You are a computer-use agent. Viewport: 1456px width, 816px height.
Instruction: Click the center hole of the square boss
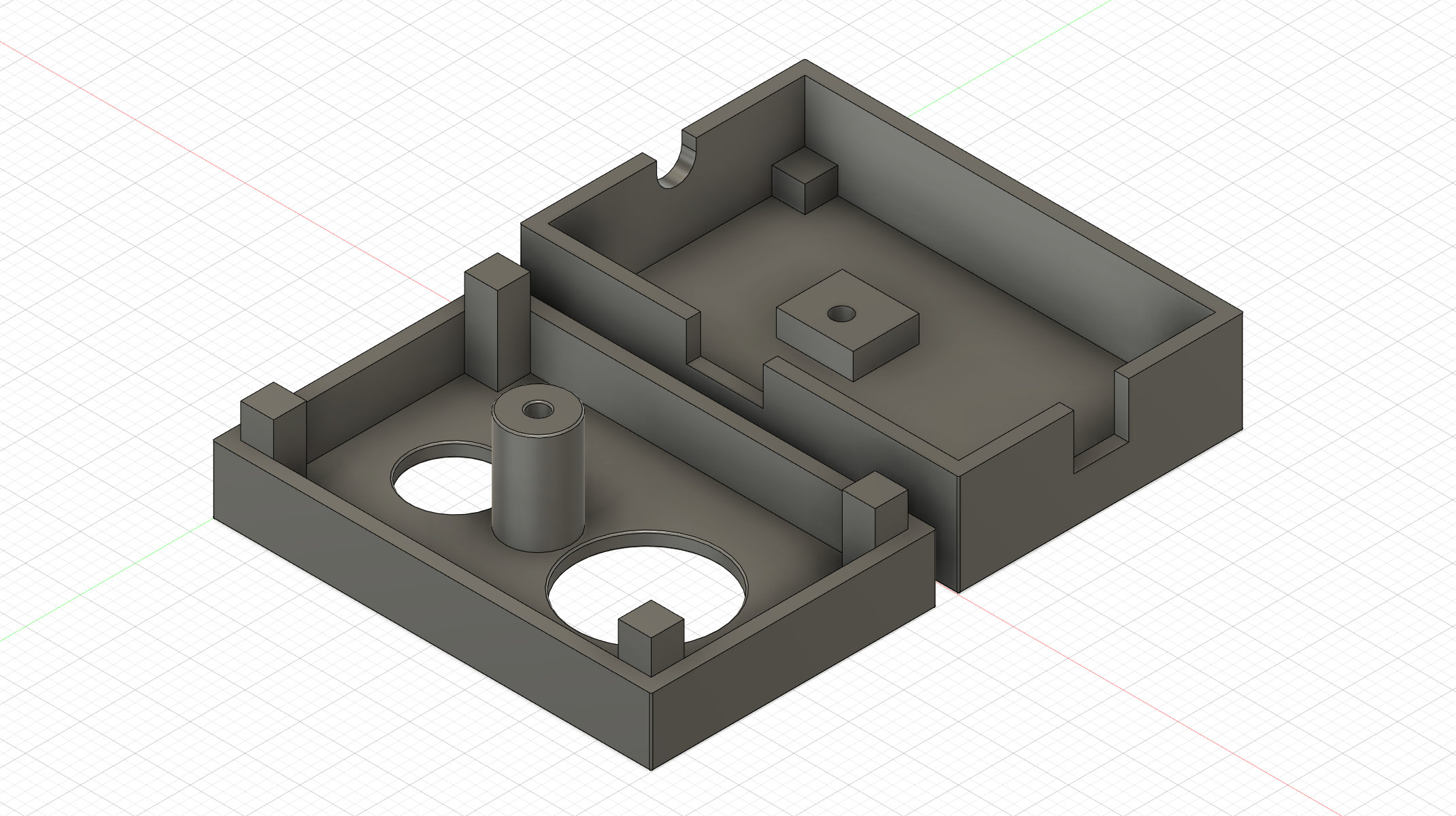841,314
